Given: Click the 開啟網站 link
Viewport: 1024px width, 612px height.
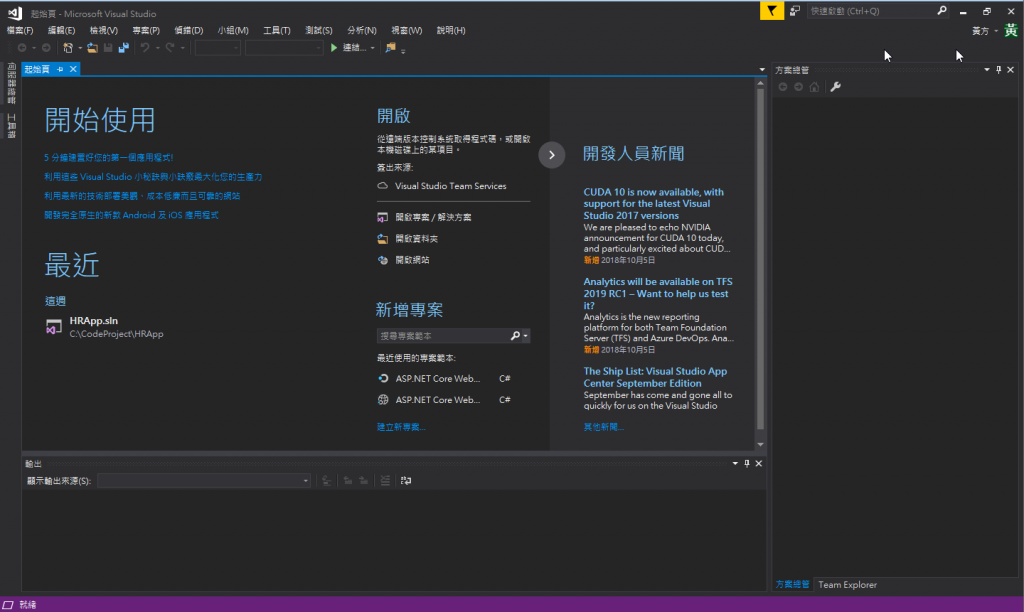Looking at the screenshot, I should 412,260.
